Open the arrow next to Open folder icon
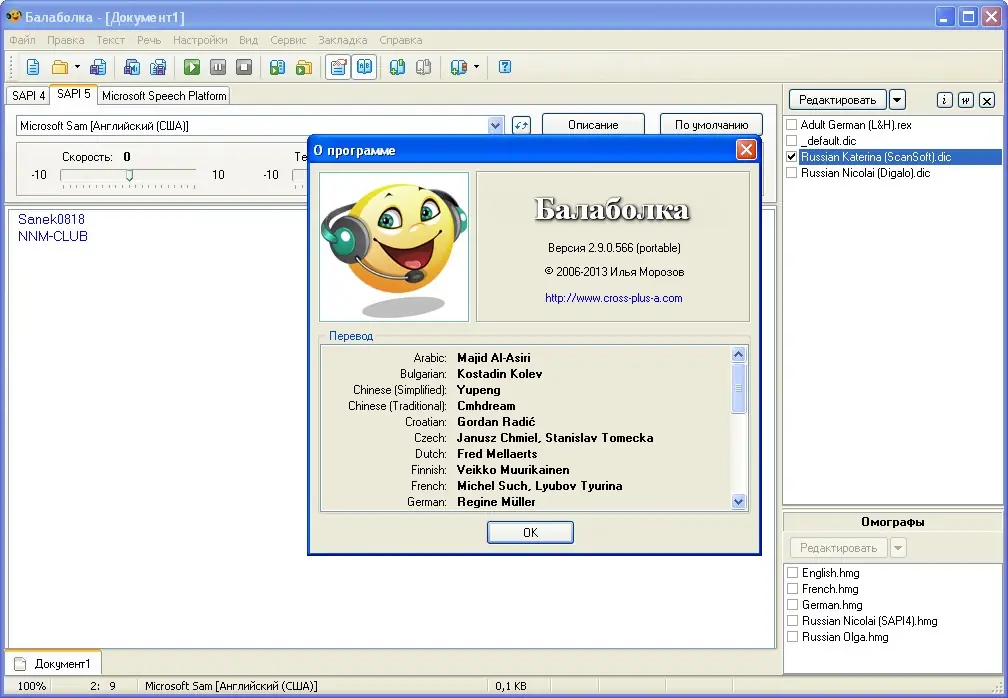 point(77,67)
